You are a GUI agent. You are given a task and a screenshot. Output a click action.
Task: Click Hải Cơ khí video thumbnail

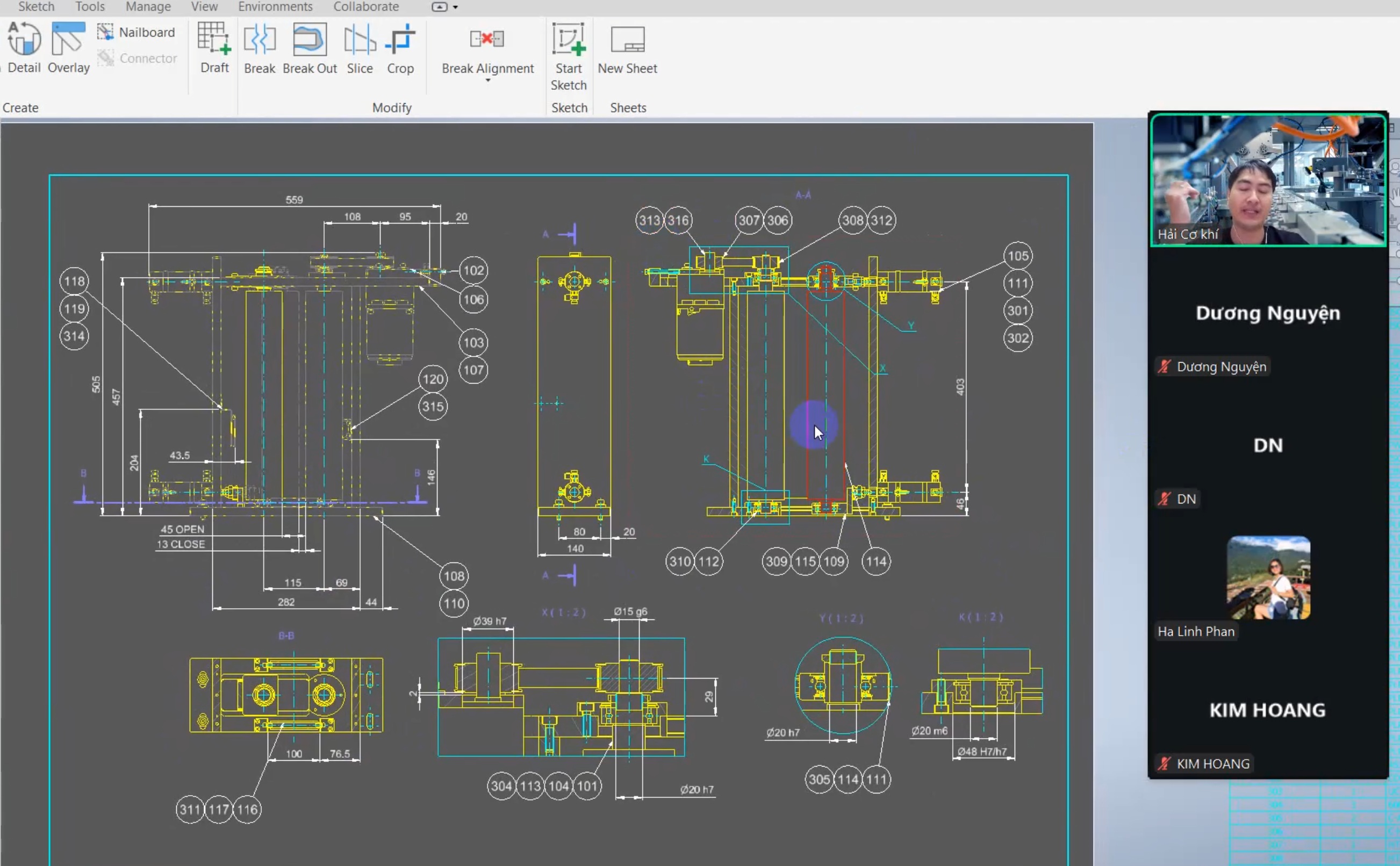point(1268,179)
